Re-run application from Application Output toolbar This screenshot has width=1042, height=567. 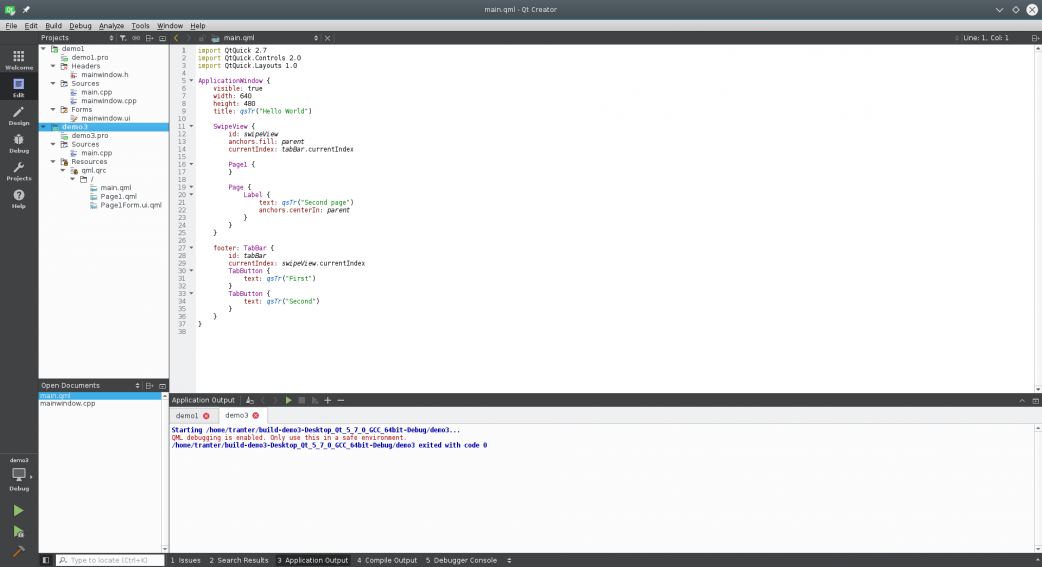click(288, 400)
